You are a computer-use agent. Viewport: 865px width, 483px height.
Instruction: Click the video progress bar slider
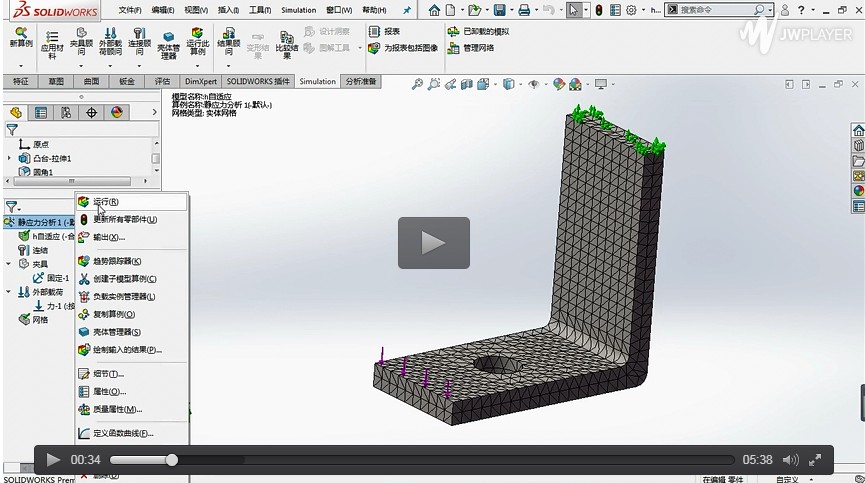click(x=172, y=460)
